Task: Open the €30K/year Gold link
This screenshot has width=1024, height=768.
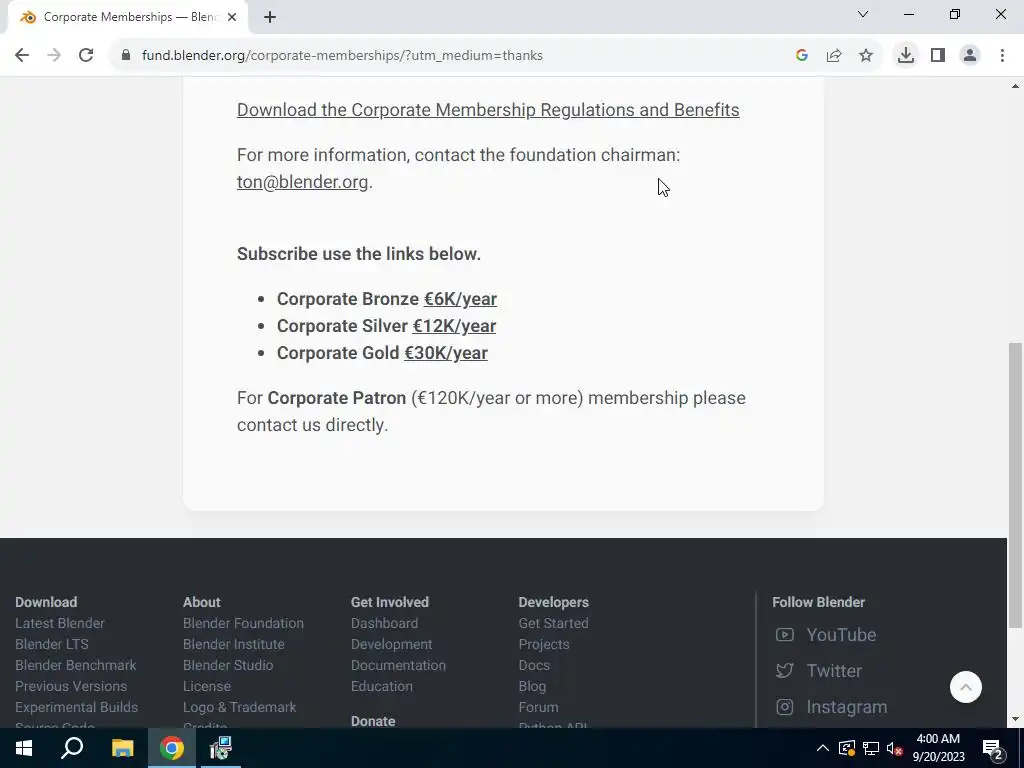Action: coord(445,353)
